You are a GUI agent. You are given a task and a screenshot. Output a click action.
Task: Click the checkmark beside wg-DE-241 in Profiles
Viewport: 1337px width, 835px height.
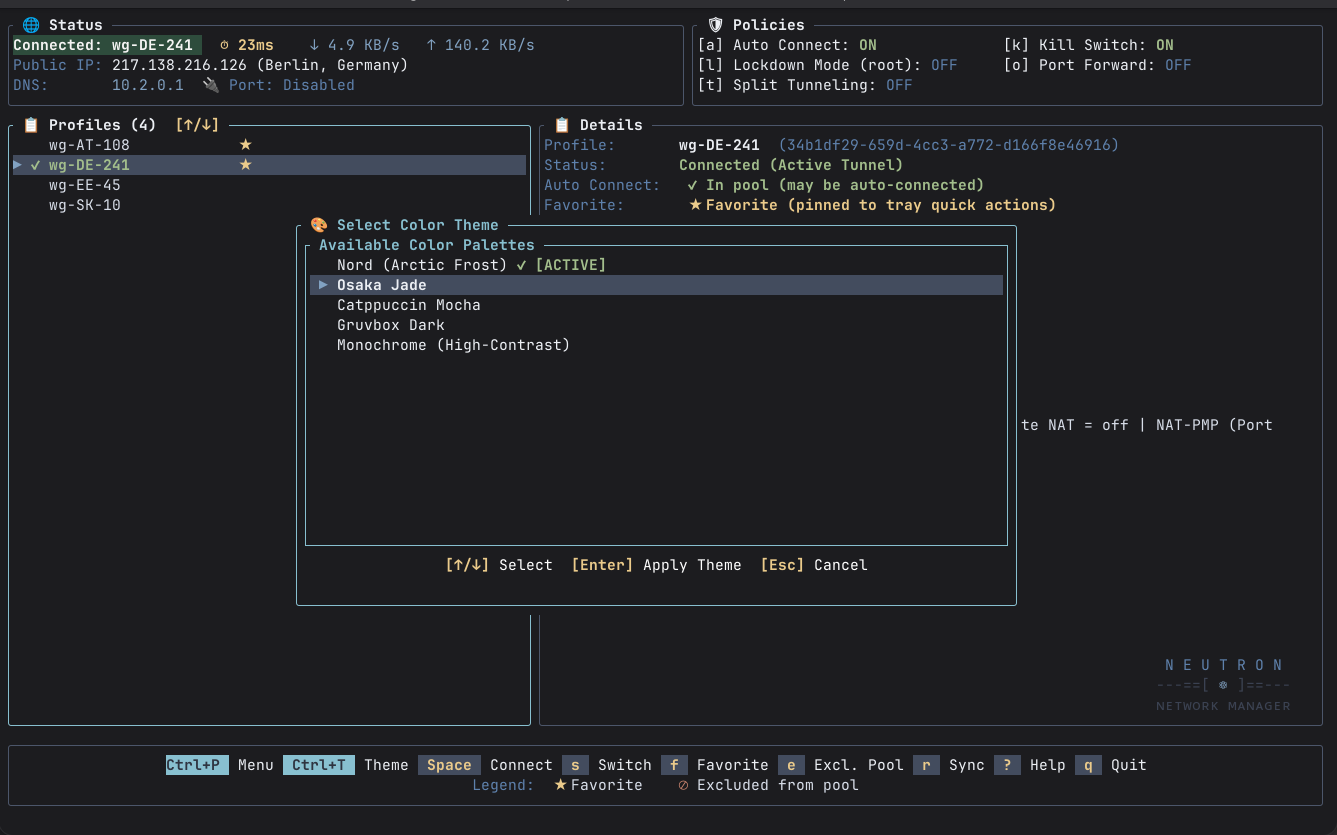coord(36,165)
